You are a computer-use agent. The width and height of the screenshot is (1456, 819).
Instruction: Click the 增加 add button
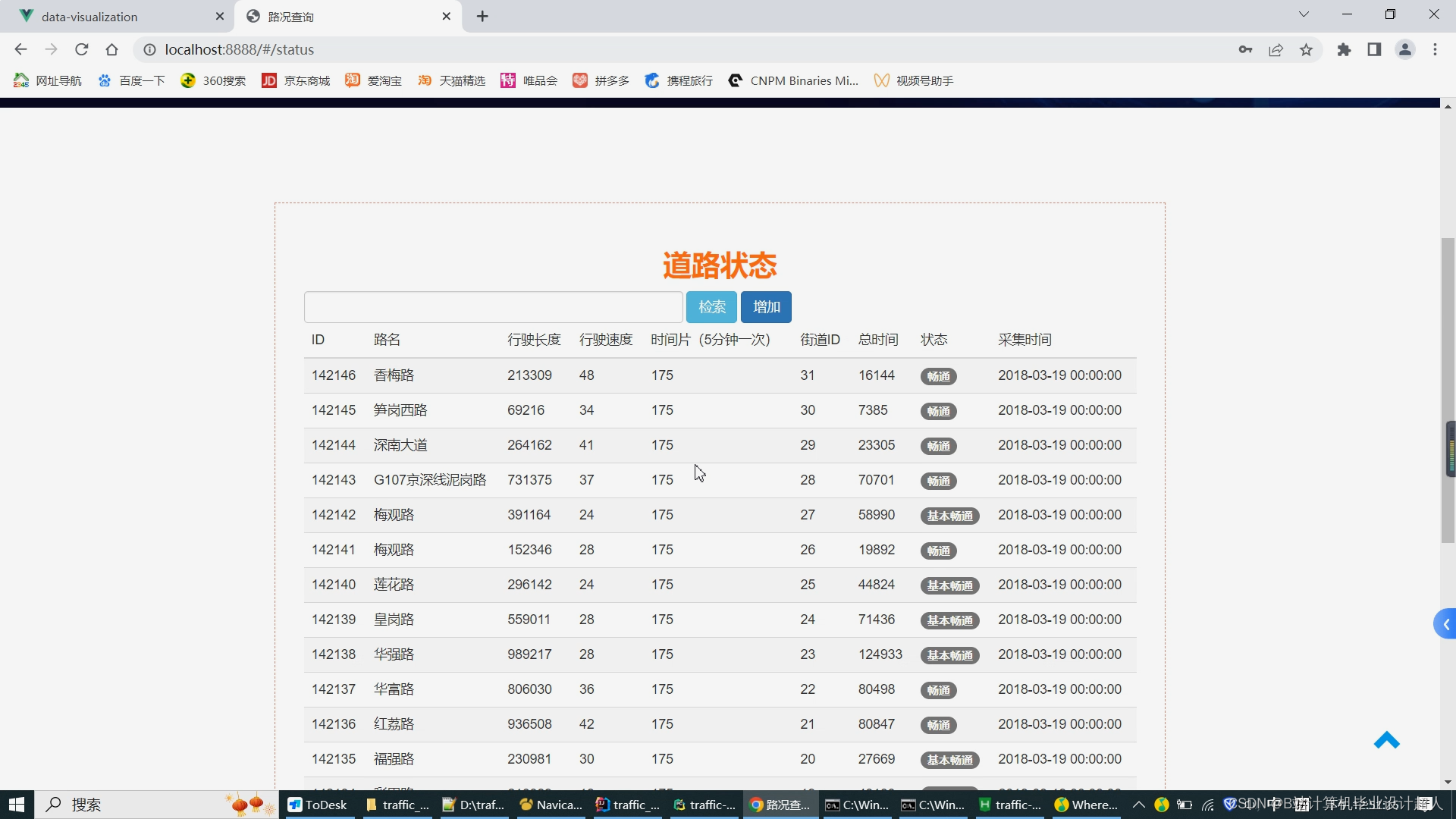pos(766,307)
